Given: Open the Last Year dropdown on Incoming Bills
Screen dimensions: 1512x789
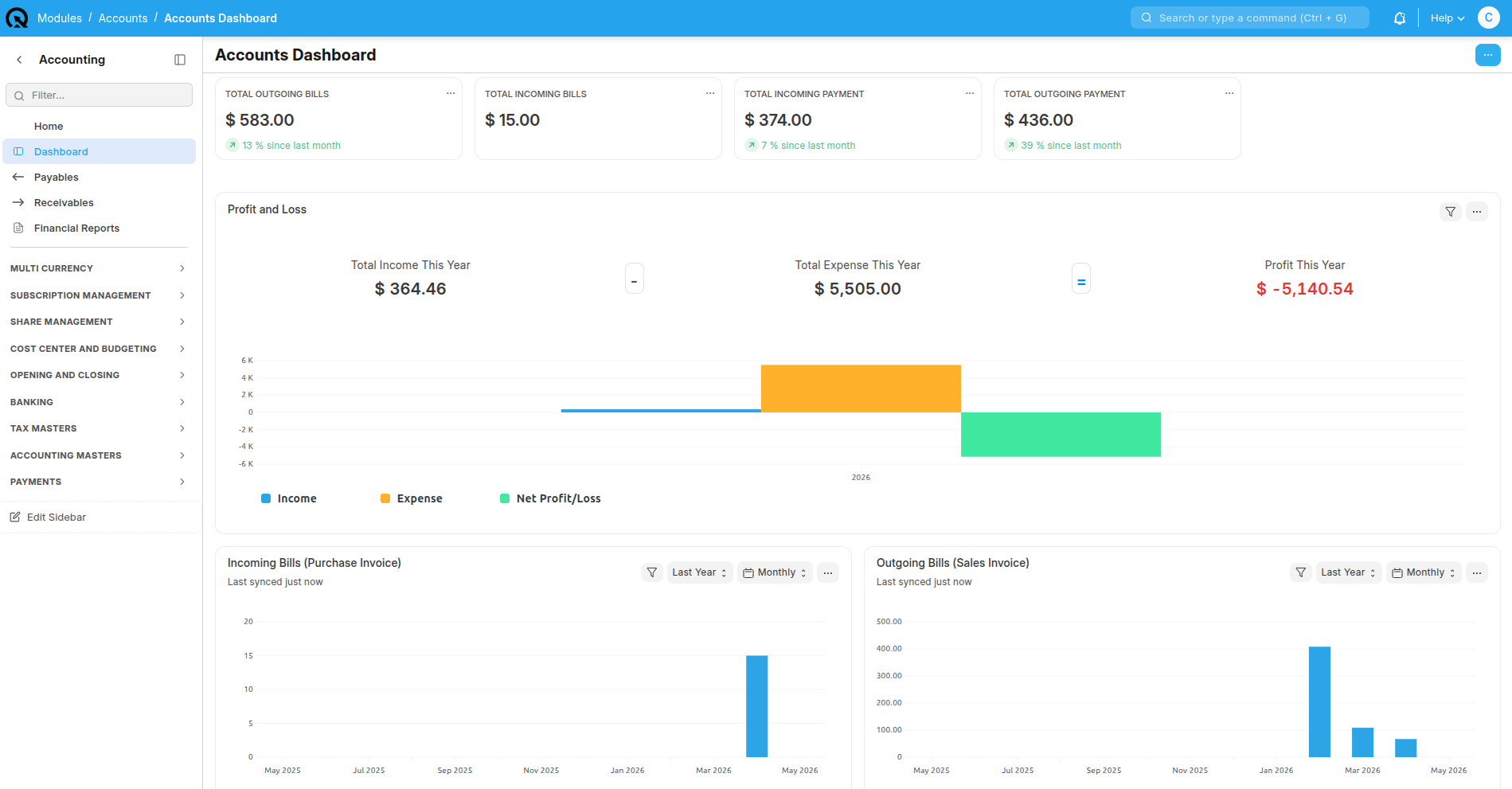Looking at the screenshot, I should pos(700,572).
